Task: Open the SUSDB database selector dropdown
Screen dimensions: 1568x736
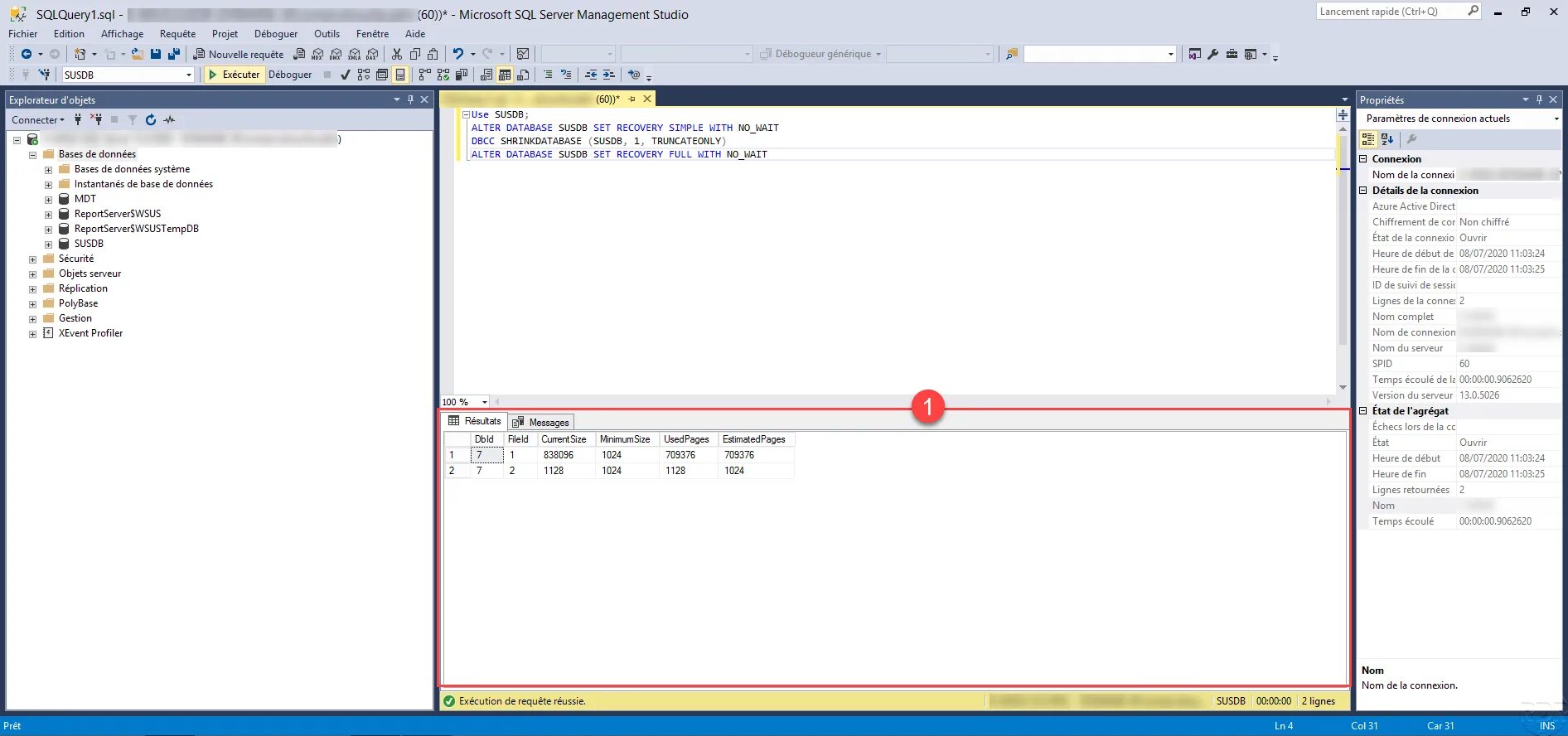Action: pos(189,75)
